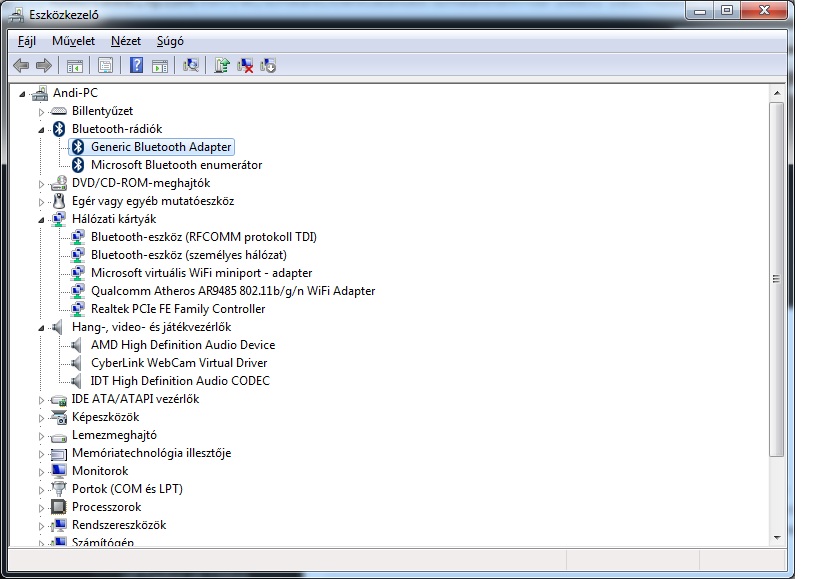The image size is (819, 579).
Task: Select the Processzorok label
Action: pyautogui.click(x=107, y=507)
